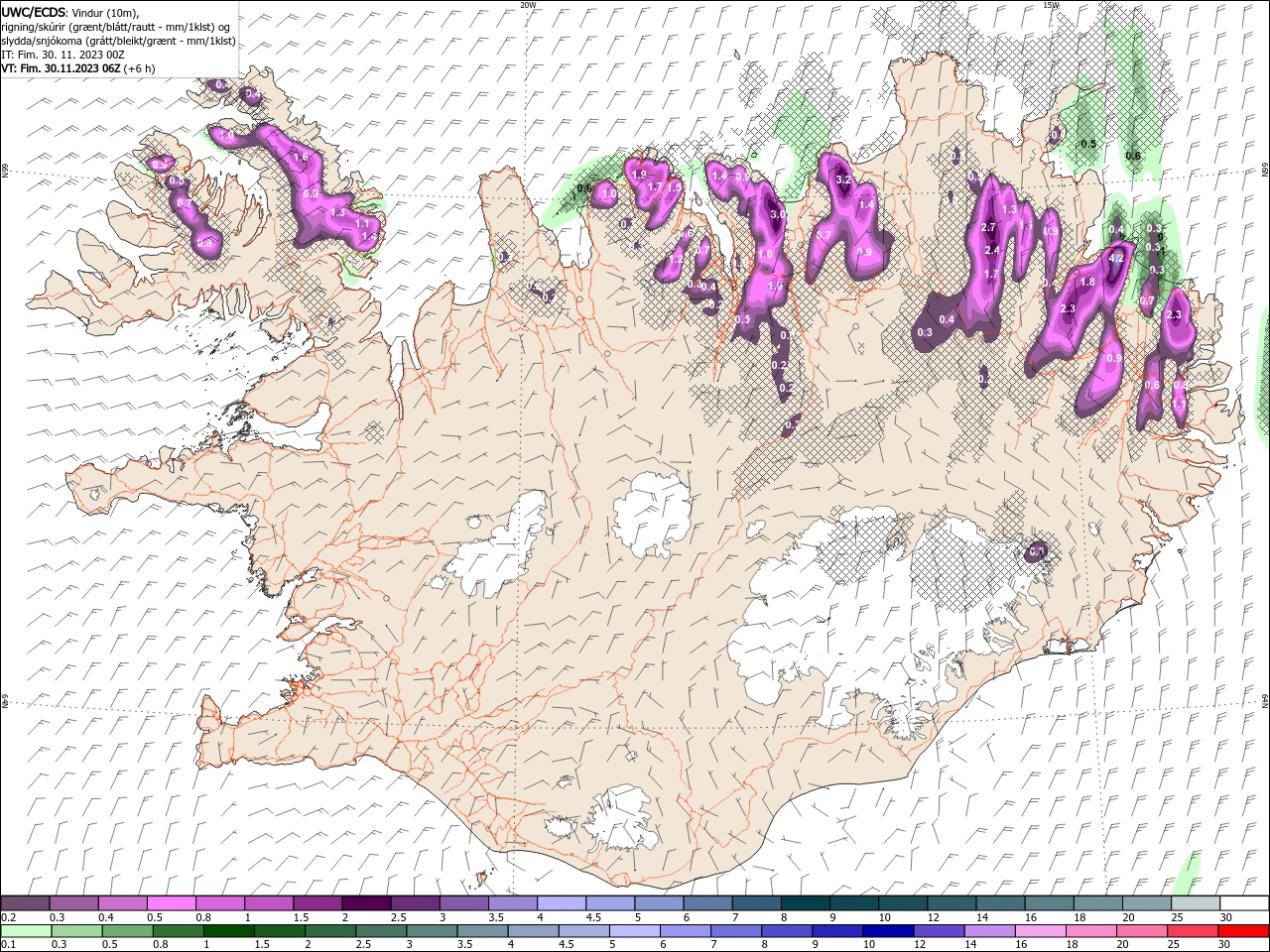Select the pale green 0.1 swatch in lower legend
This screenshot has width=1270, height=952.
click(x=25, y=931)
